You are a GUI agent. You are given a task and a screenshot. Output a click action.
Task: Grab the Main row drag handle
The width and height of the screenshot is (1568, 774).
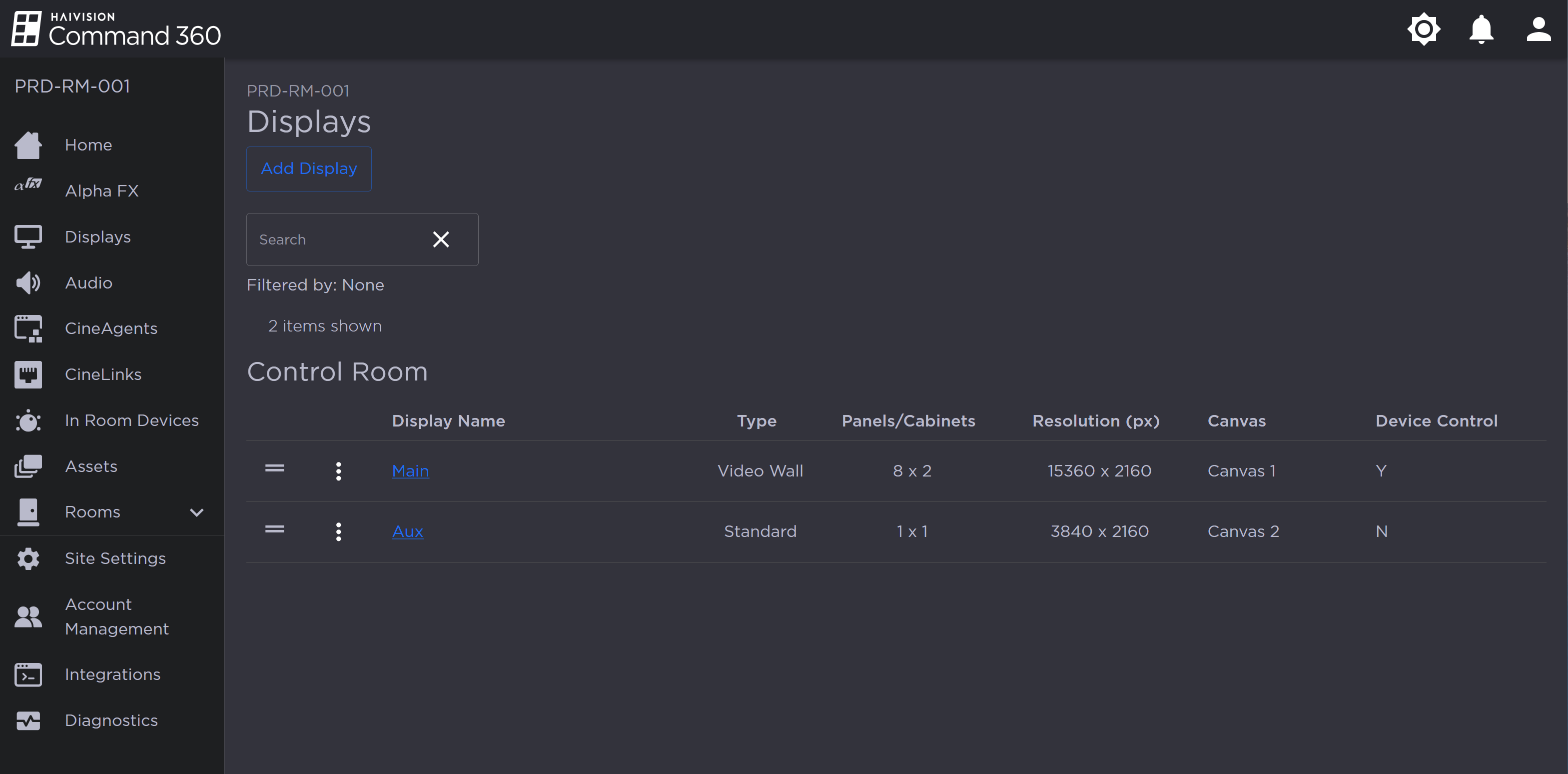(274, 468)
